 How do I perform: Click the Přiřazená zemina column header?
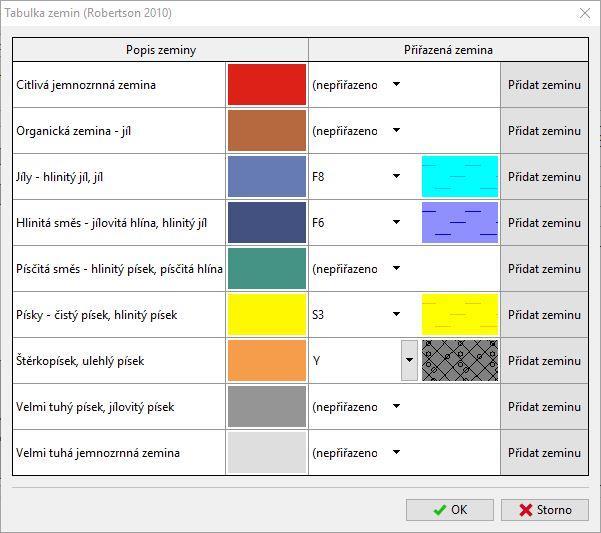pos(448,50)
